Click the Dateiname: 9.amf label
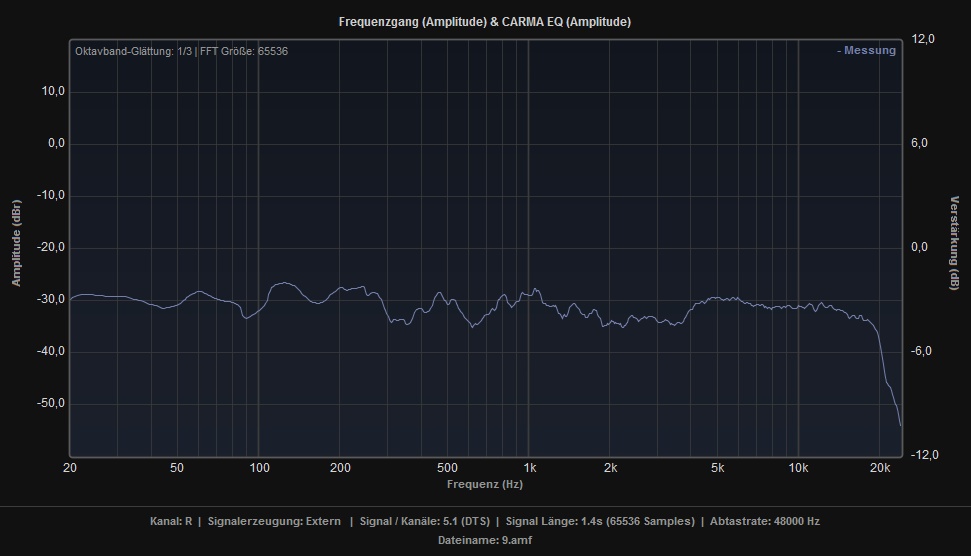 [485, 540]
